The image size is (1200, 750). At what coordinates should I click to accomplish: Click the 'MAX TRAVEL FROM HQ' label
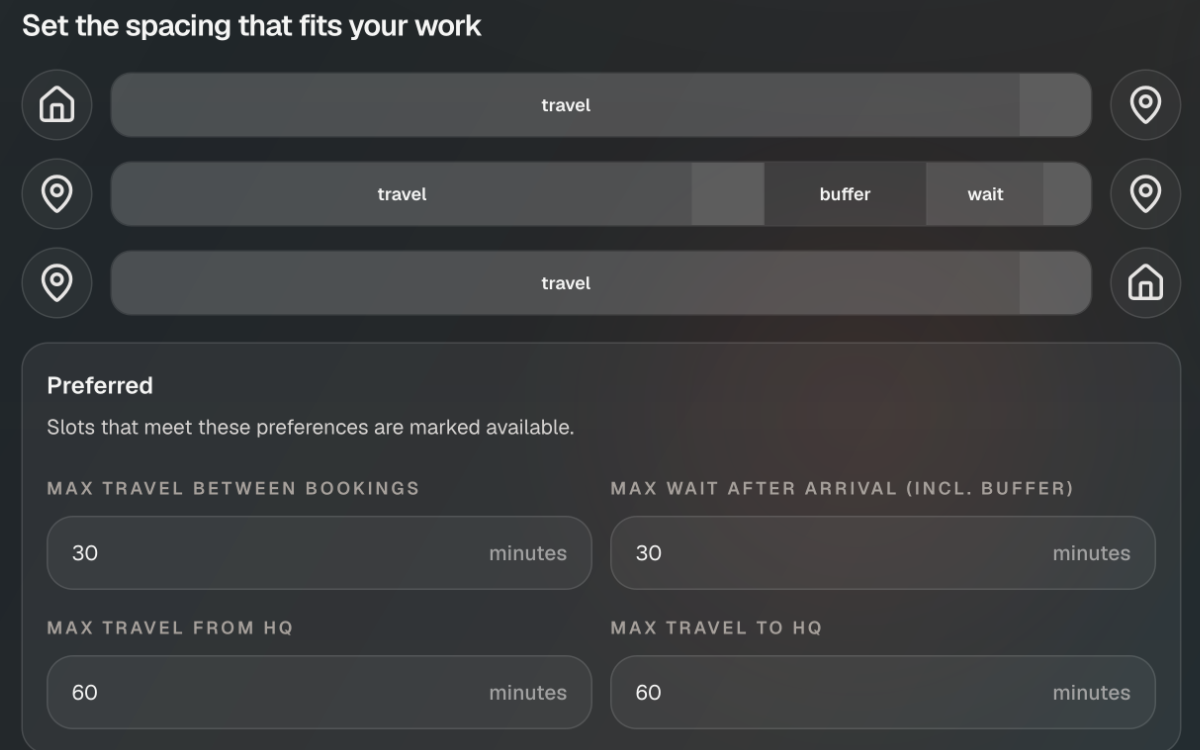[x=170, y=628]
